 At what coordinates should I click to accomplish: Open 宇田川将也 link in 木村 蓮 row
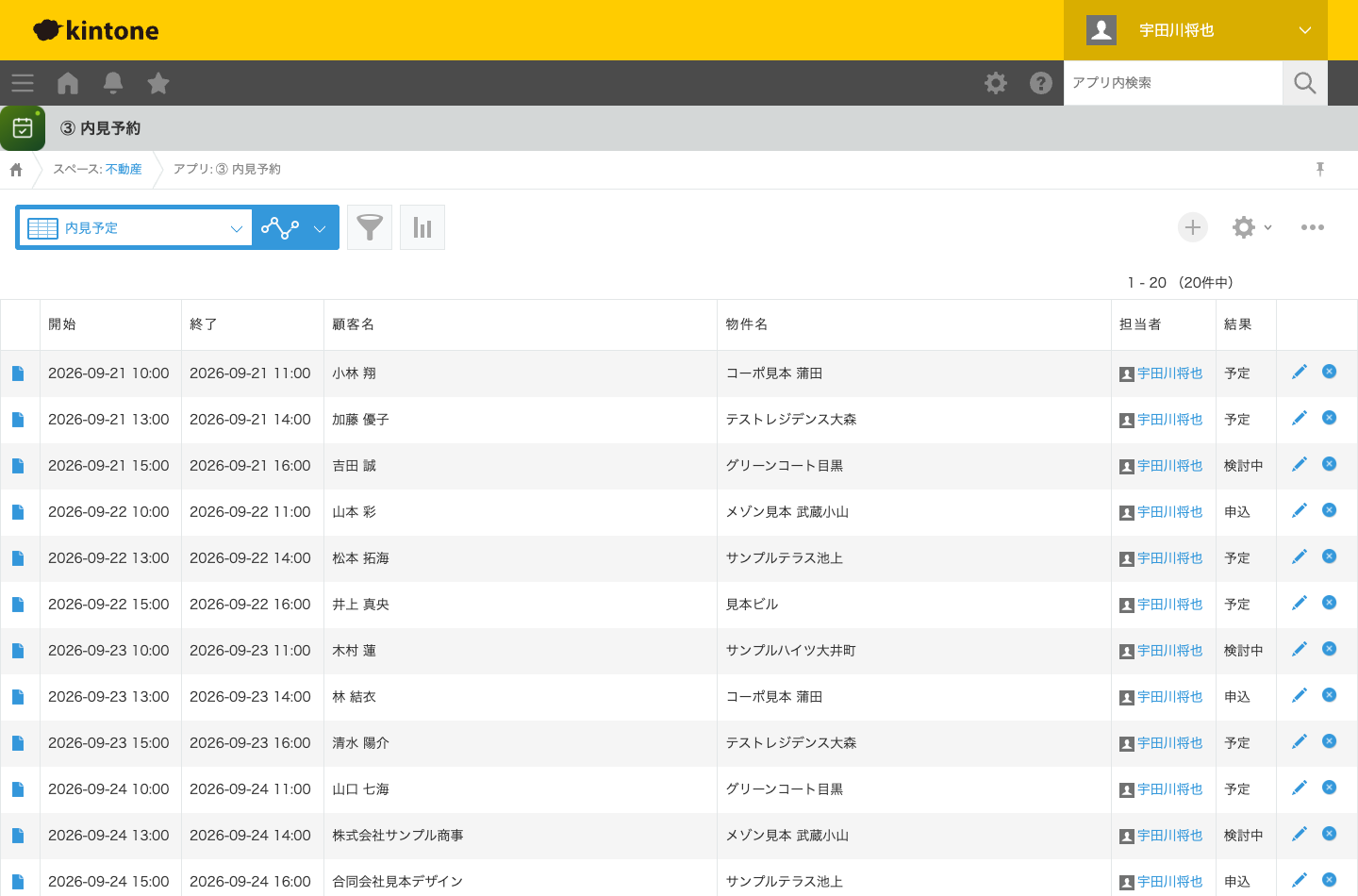click(x=1169, y=651)
